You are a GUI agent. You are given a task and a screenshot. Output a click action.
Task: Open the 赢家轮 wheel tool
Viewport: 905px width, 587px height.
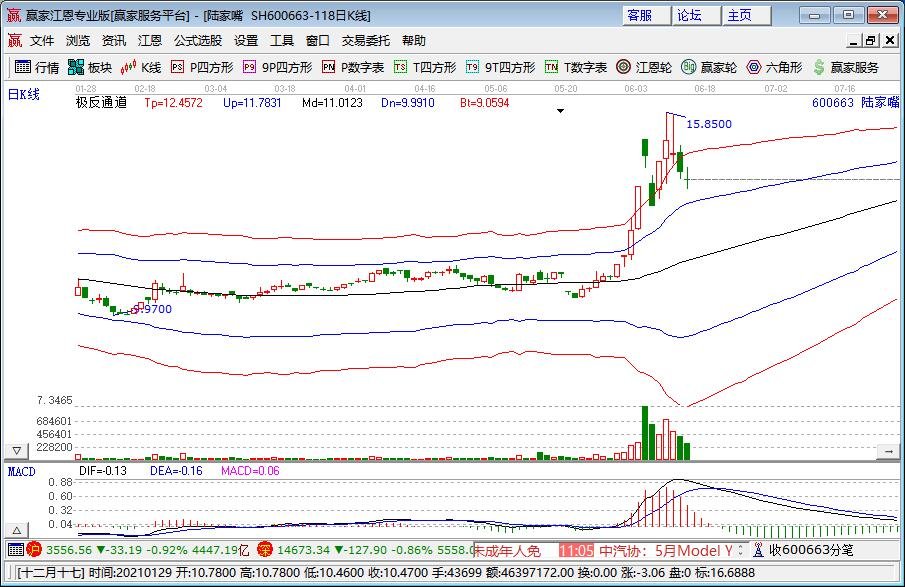click(x=709, y=68)
